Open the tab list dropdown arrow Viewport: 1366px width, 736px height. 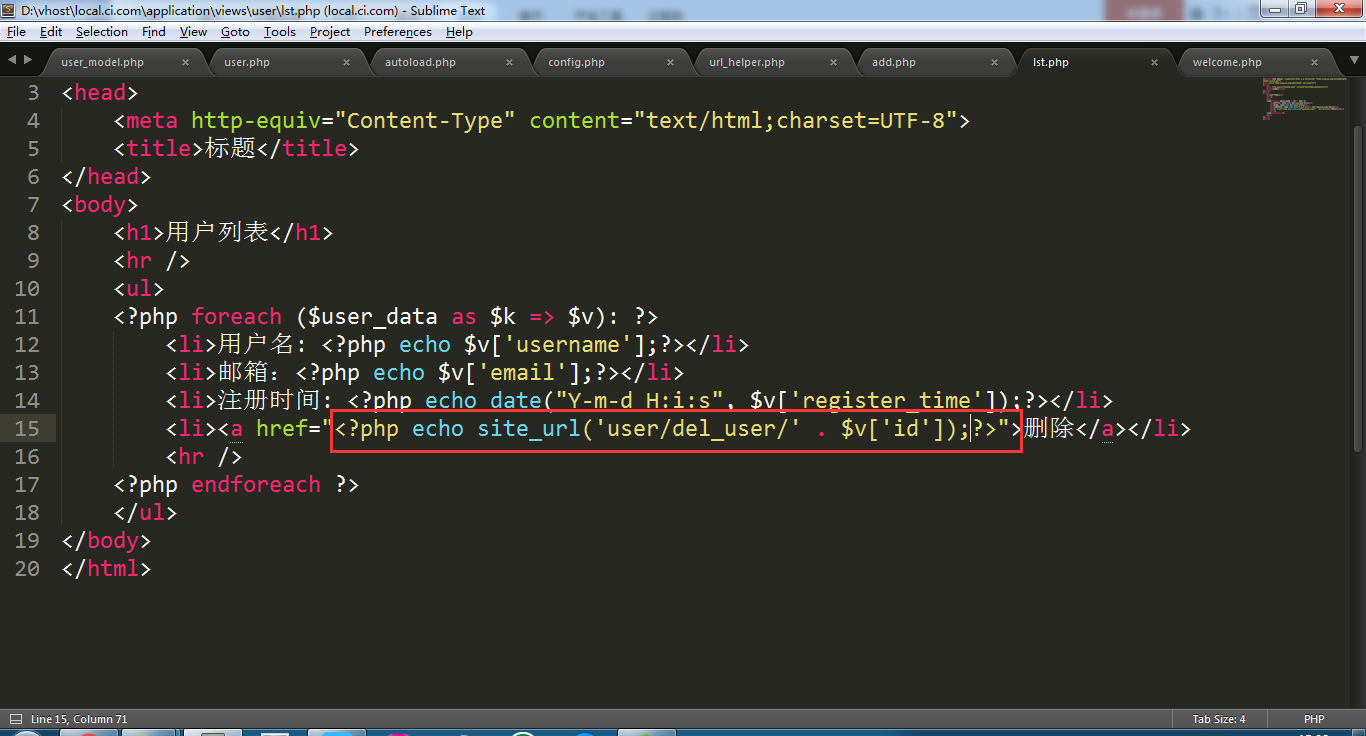click(x=1350, y=61)
